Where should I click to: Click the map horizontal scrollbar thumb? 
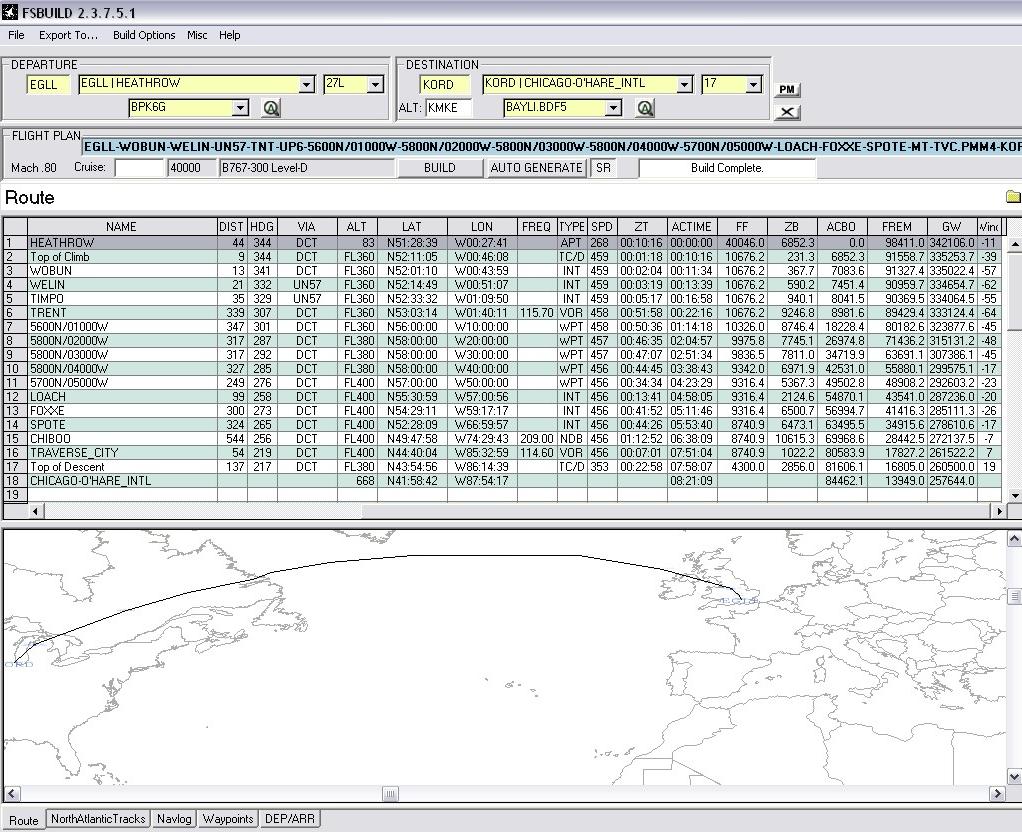click(x=390, y=794)
